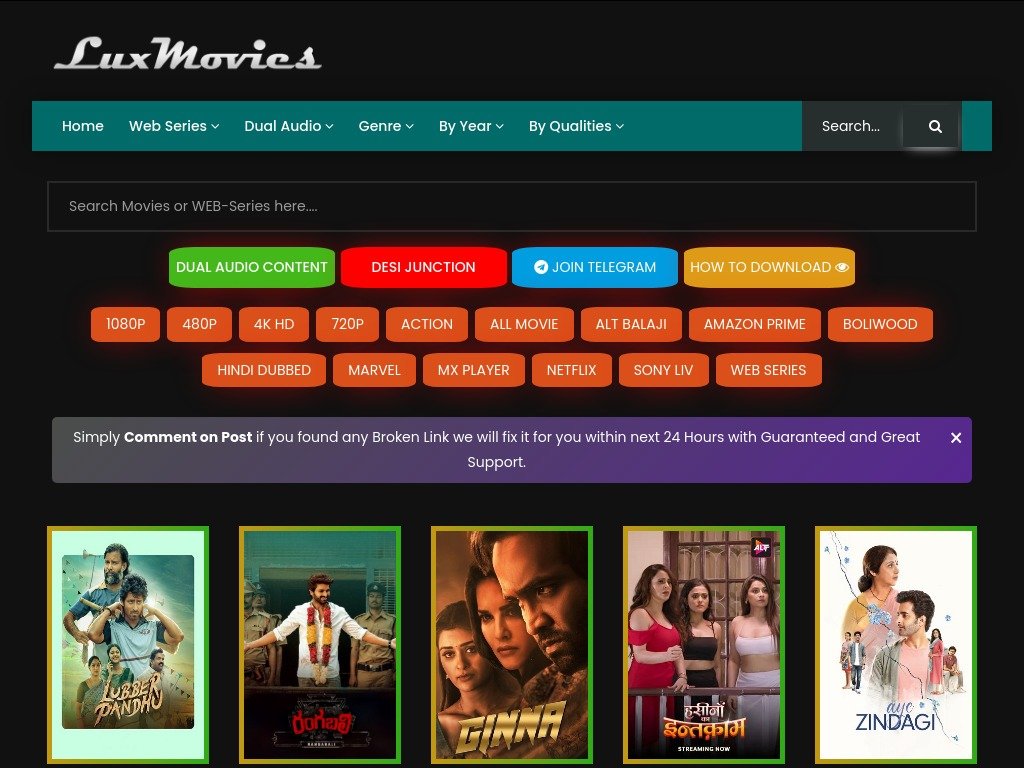Screen dimensions: 1024x768
Task: Dismiss the Broken Link notice with the X
Action: pyautogui.click(x=955, y=437)
